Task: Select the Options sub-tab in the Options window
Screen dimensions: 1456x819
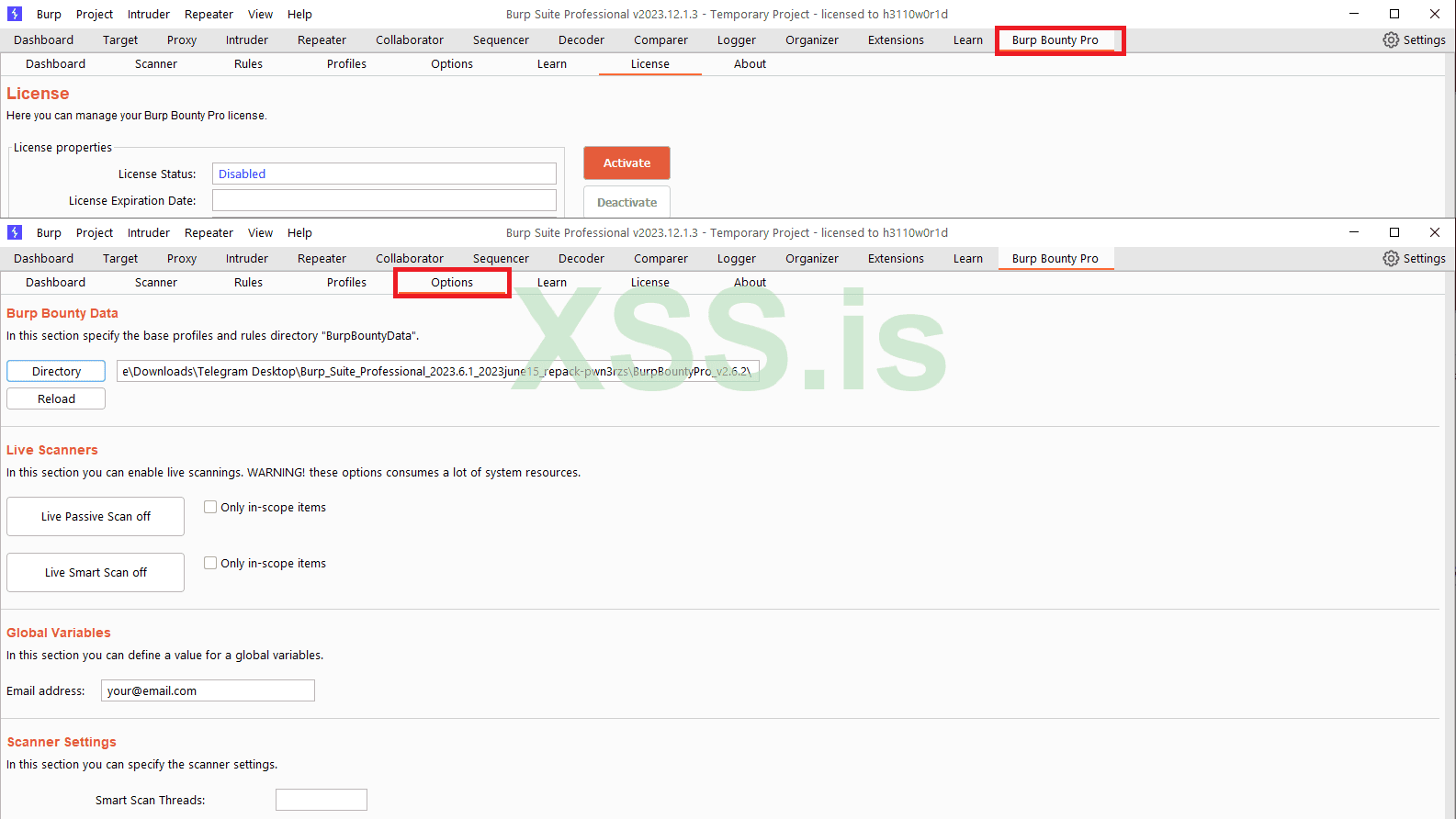Action: (452, 282)
